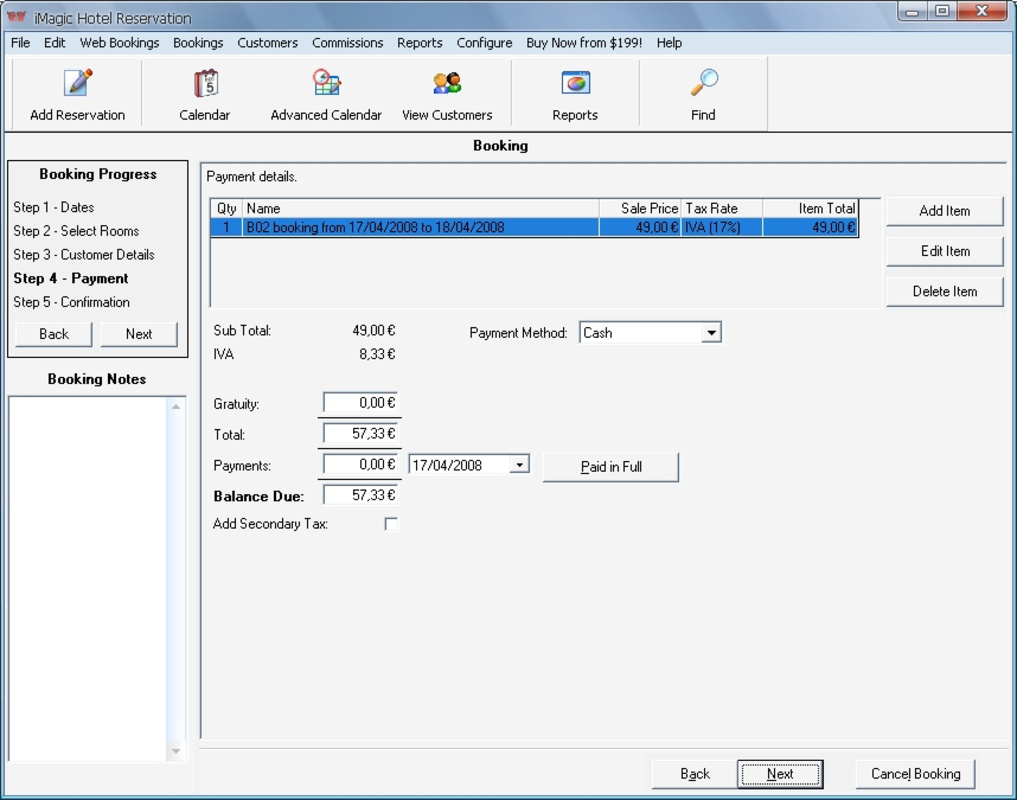Viewport: 1017px width, 800px height.
Task: Click the Name column header
Action: click(x=420, y=208)
